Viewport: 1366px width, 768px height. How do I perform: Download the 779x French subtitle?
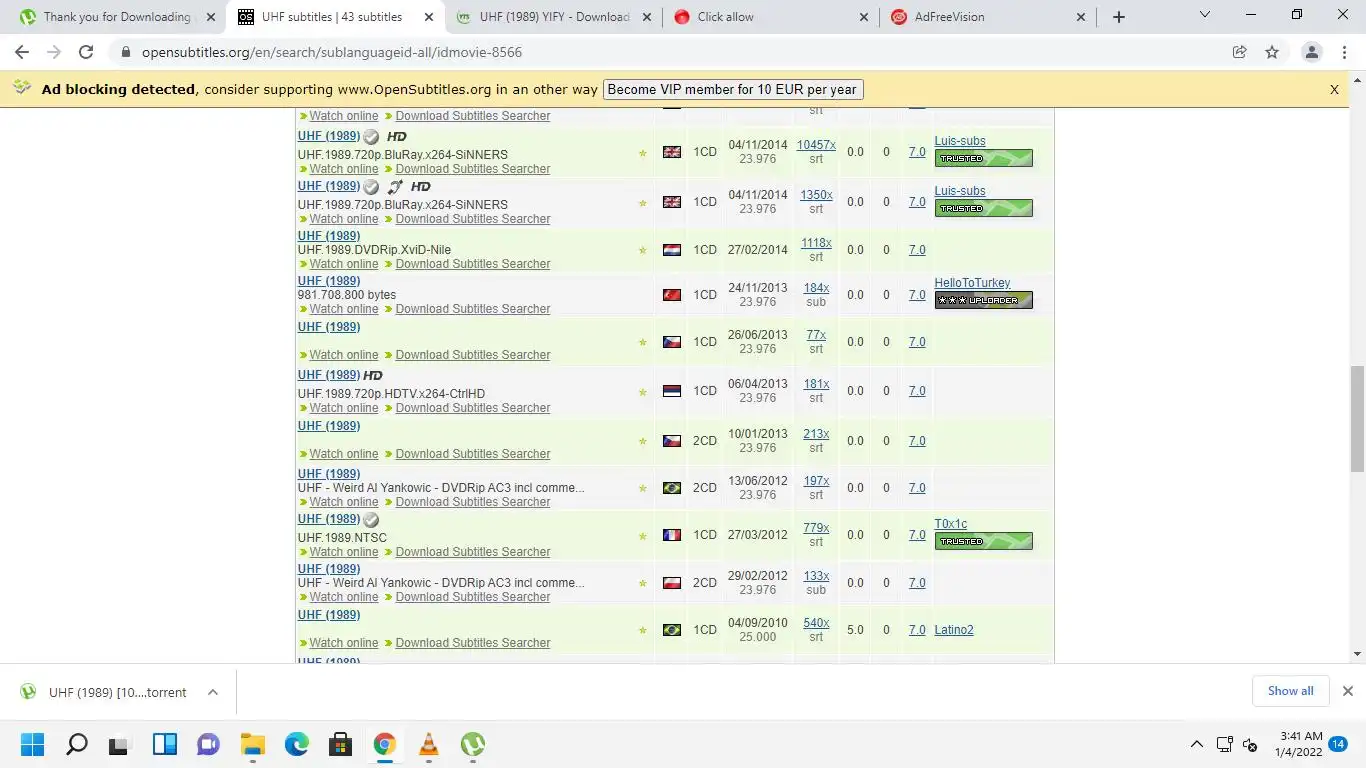(816, 528)
